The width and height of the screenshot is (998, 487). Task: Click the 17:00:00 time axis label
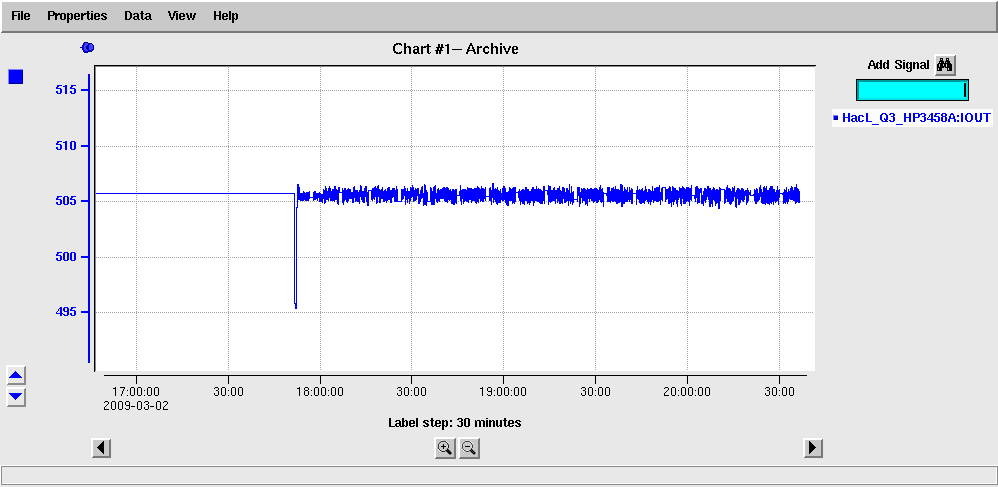point(136,392)
